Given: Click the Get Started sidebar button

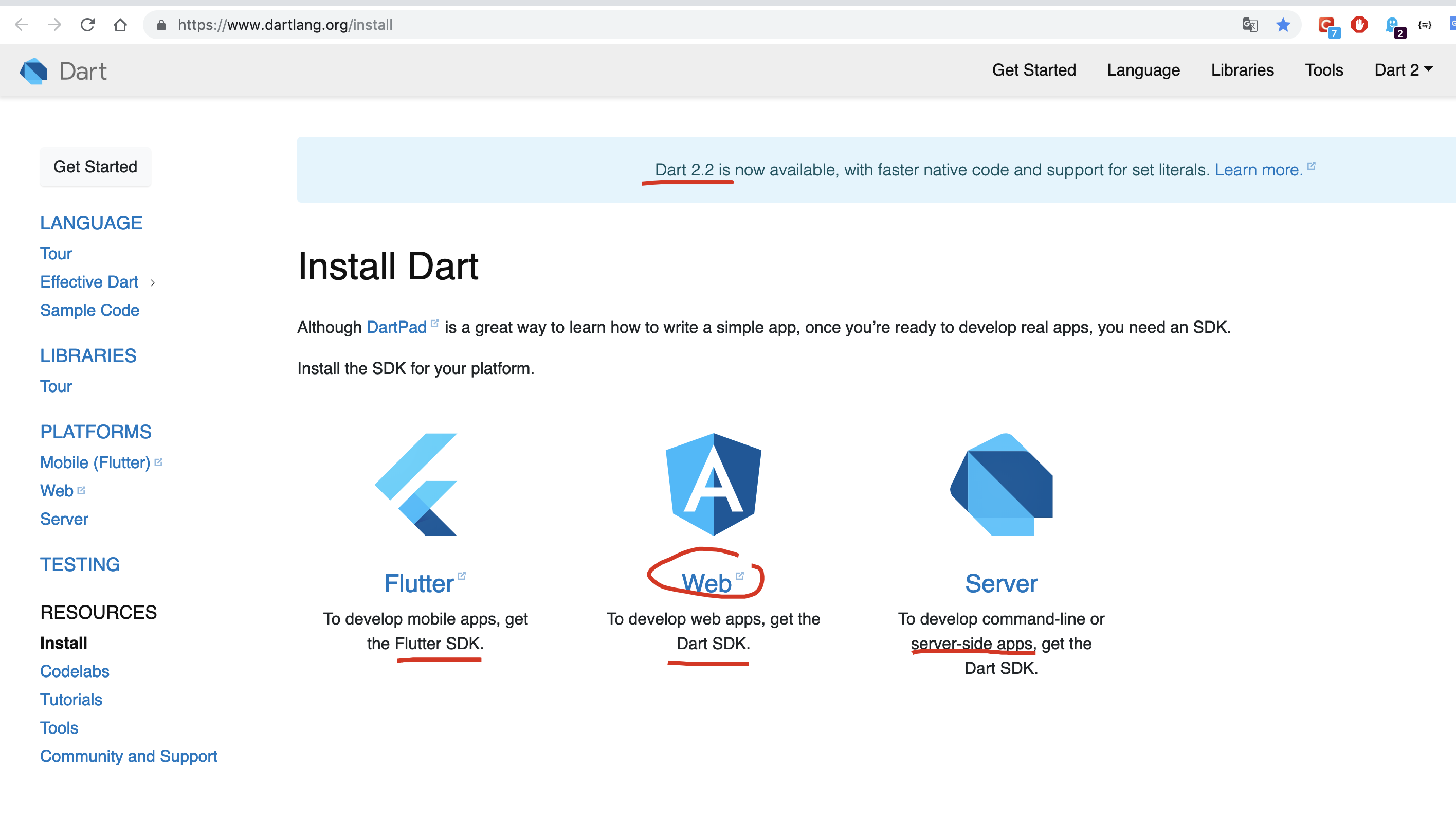Looking at the screenshot, I should (96, 167).
